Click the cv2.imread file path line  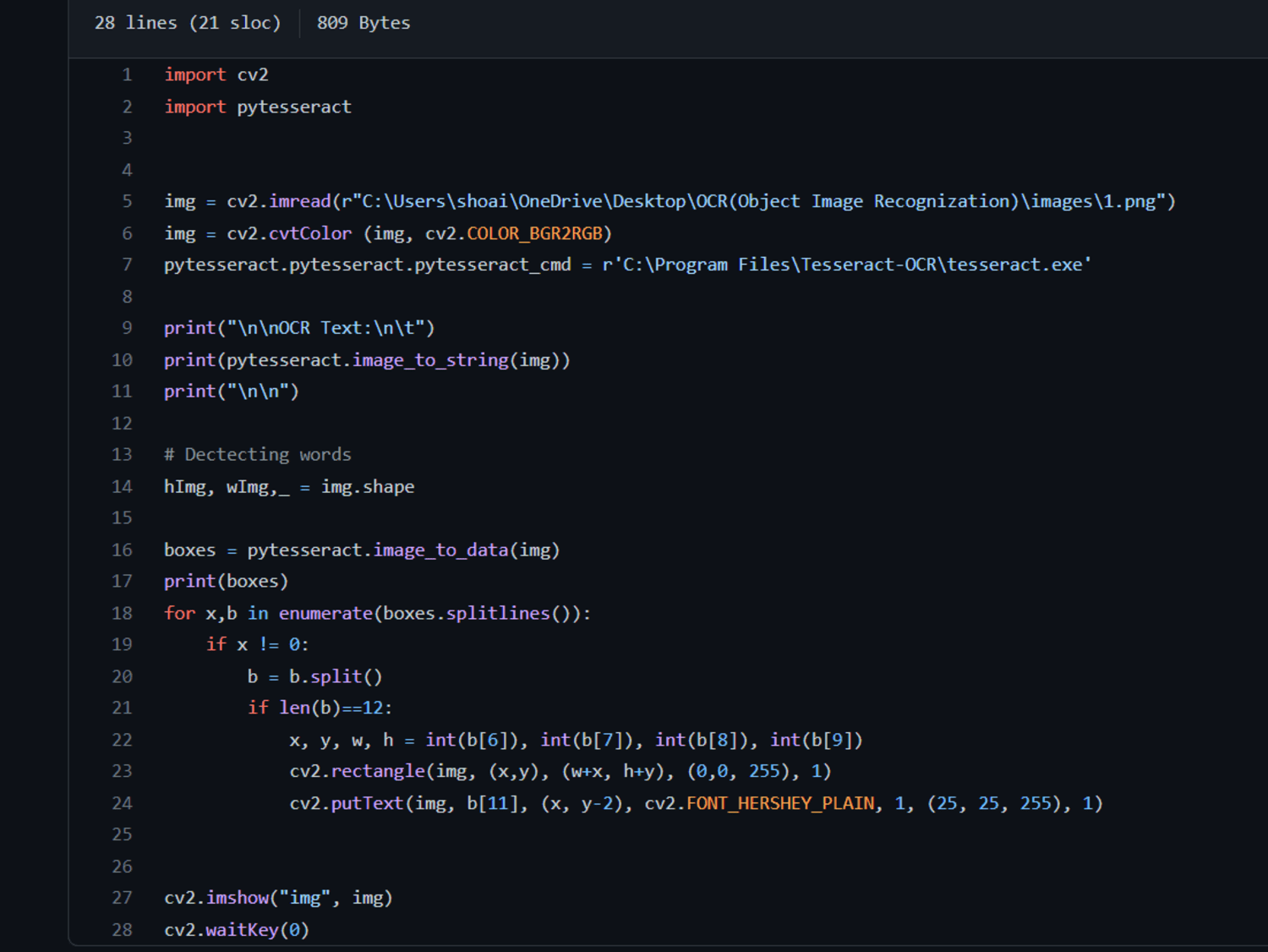(670, 202)
